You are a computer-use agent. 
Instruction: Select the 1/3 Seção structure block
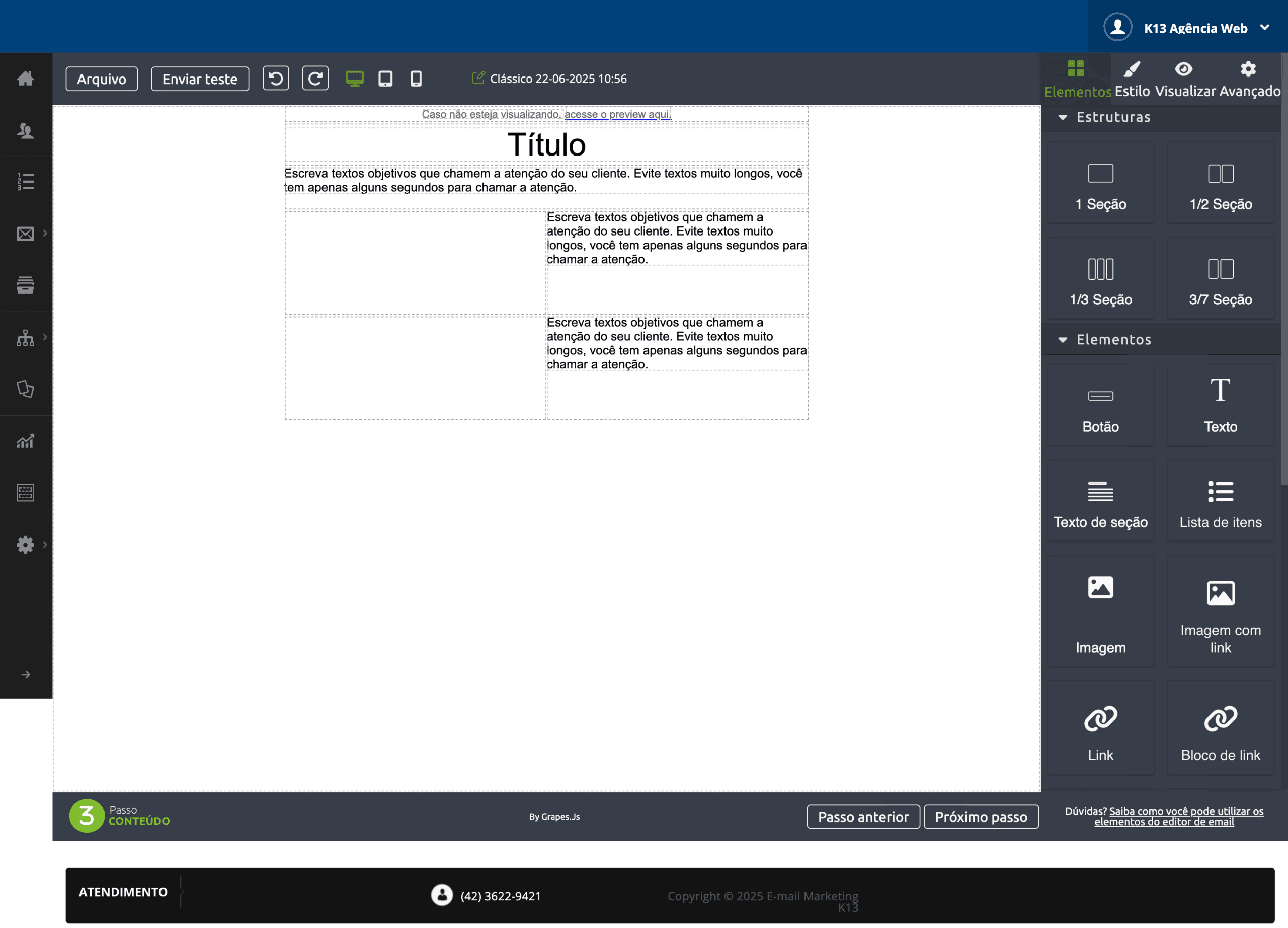point(1101,278)
